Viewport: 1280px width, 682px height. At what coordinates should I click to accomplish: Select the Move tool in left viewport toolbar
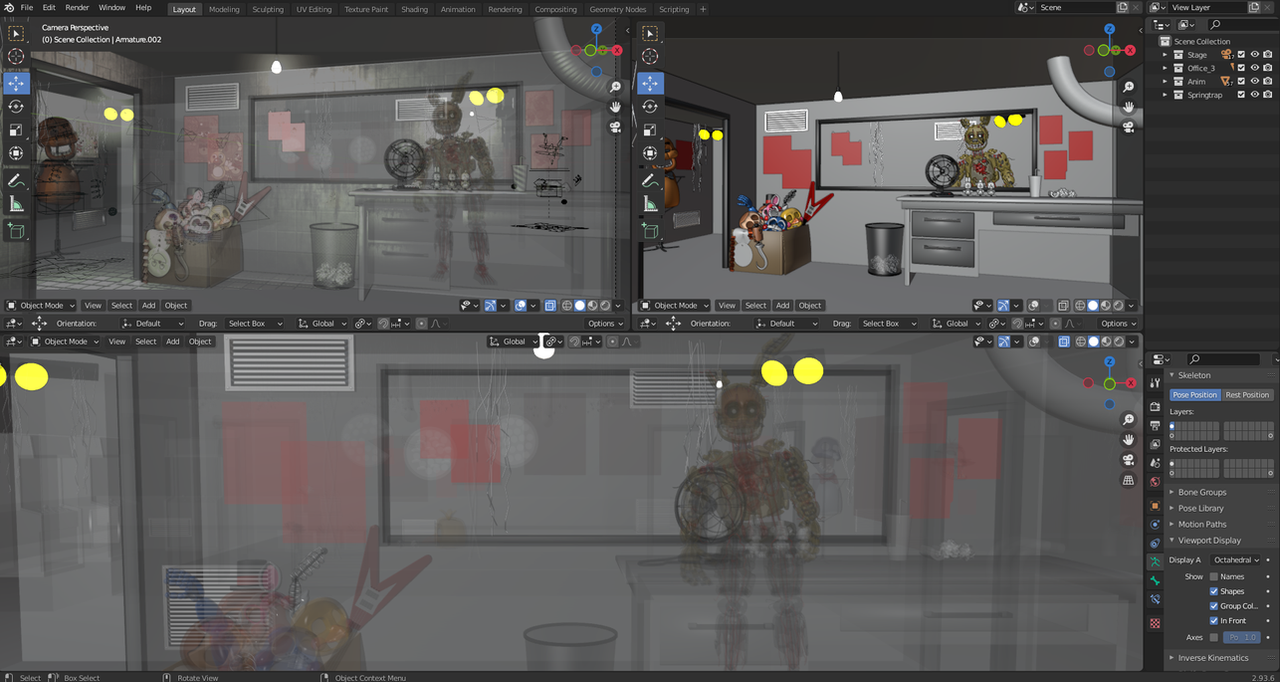(x=16, y=83)
